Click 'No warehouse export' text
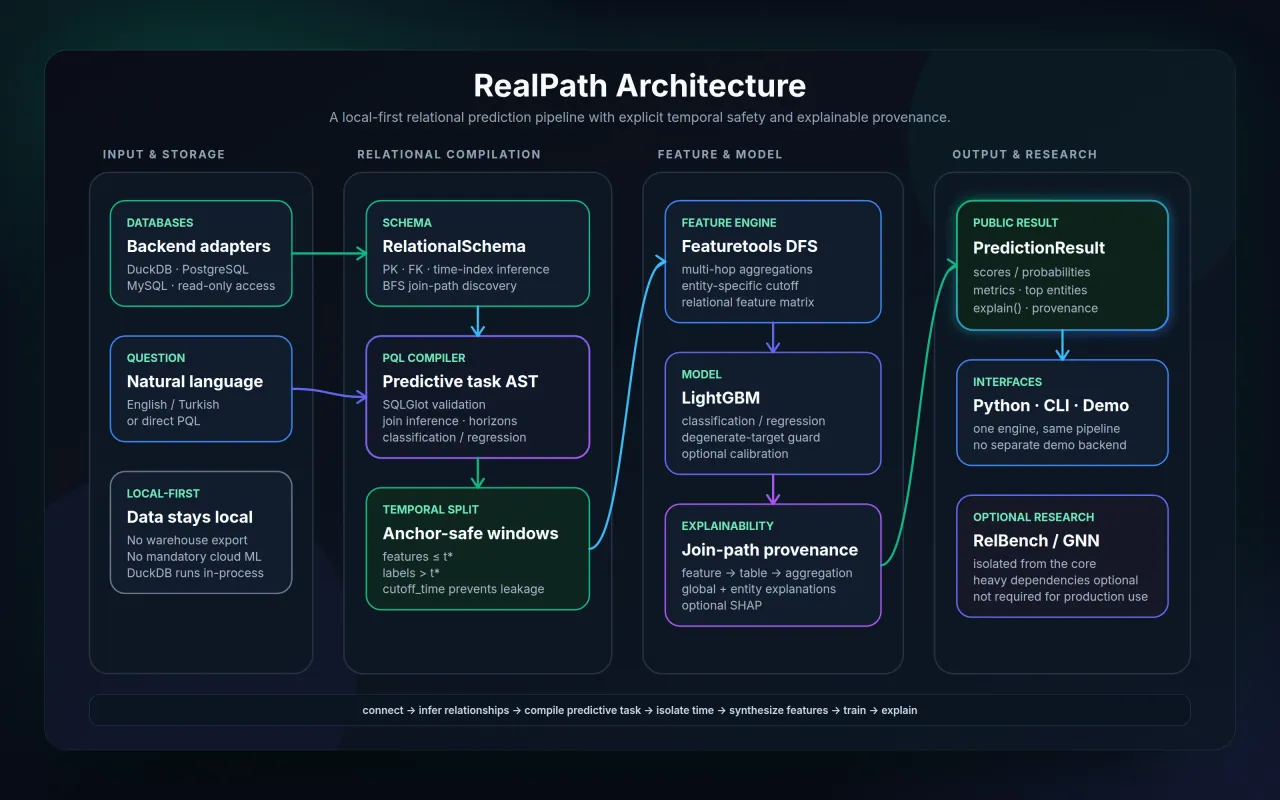 (187, 540)
